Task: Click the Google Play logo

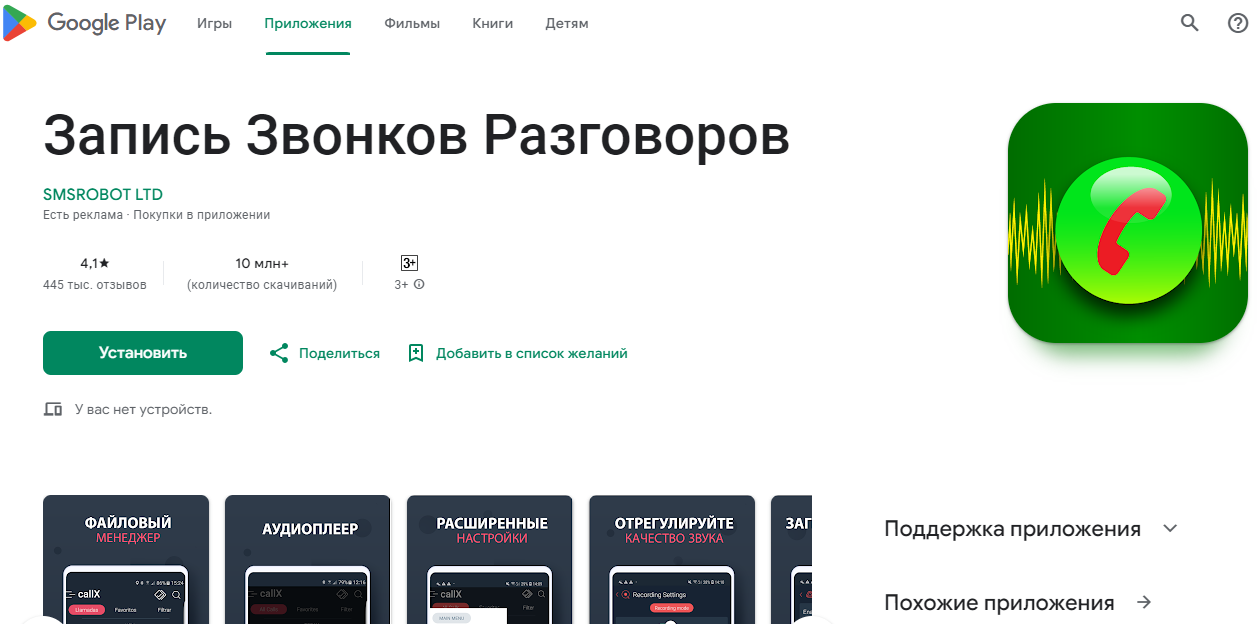Action: point(85,23)
